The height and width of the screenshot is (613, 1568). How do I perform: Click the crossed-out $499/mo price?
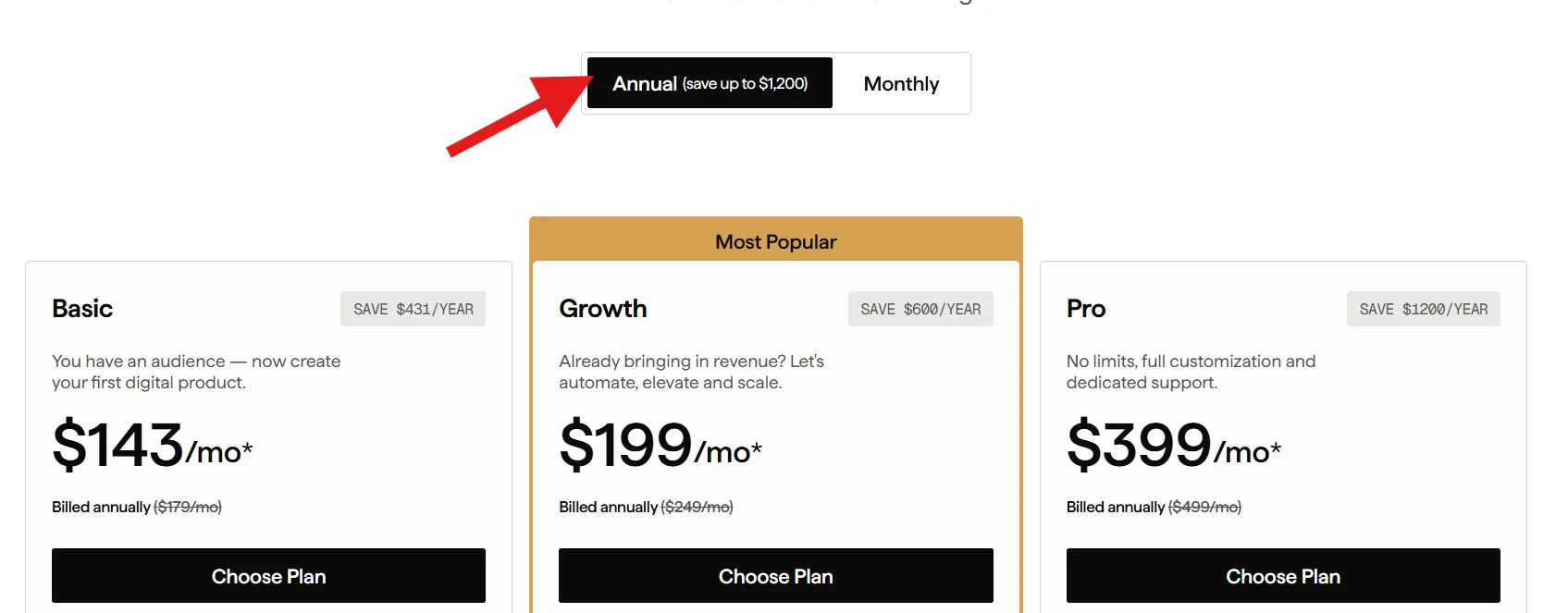[x=1204, y=507]
